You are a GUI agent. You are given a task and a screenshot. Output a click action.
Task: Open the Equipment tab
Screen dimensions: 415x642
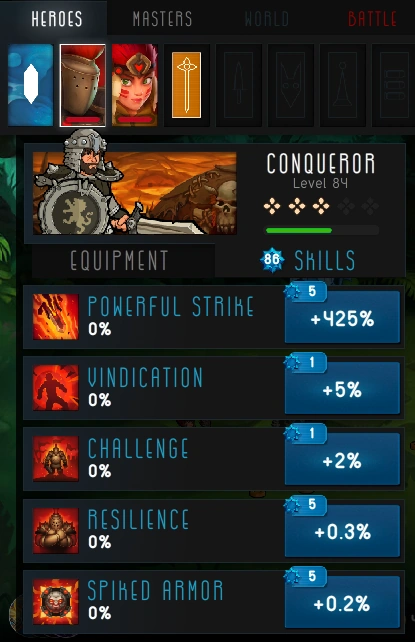tap(119, 260)
